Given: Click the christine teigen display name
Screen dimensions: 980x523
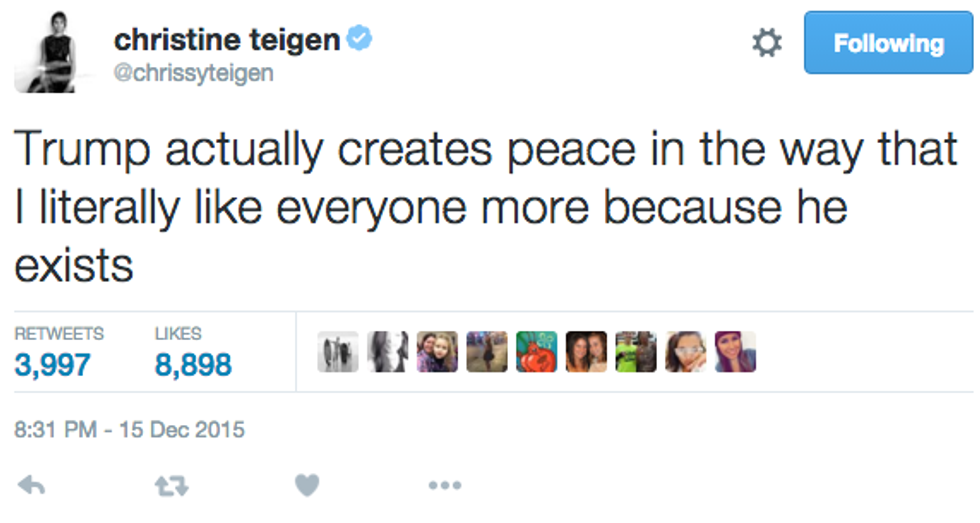Looking at the screenshot, I should coord(227,40).
